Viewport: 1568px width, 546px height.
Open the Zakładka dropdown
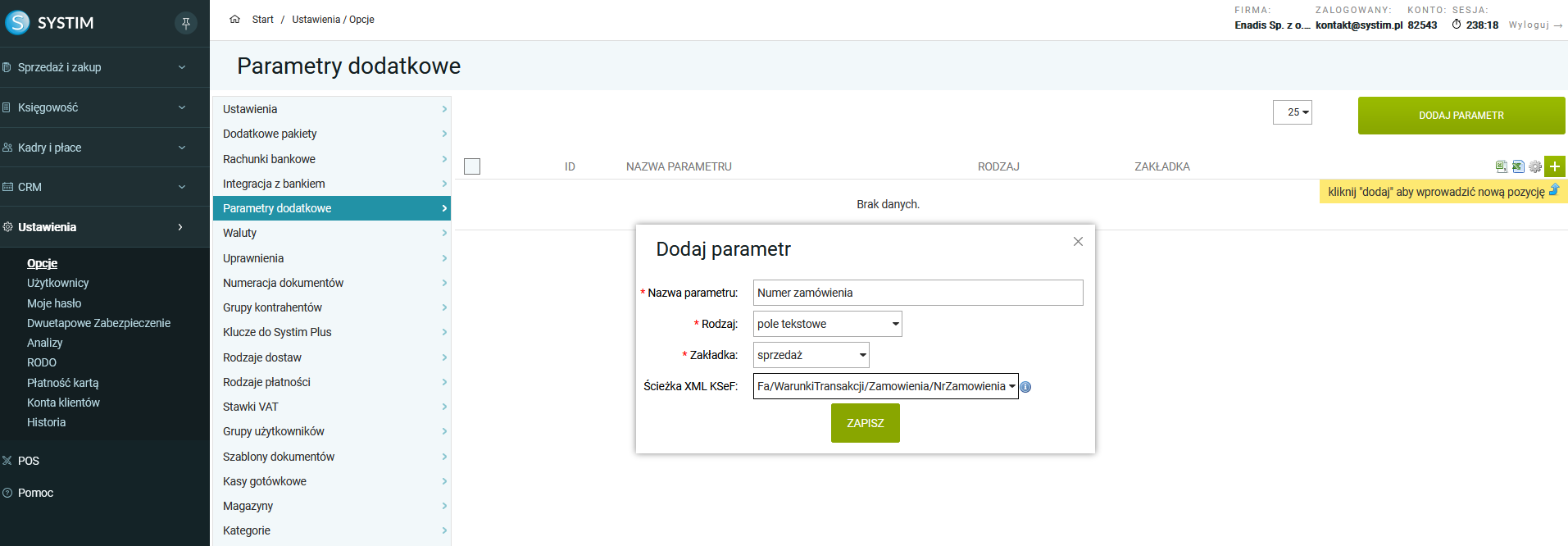(x=811, y=355)
